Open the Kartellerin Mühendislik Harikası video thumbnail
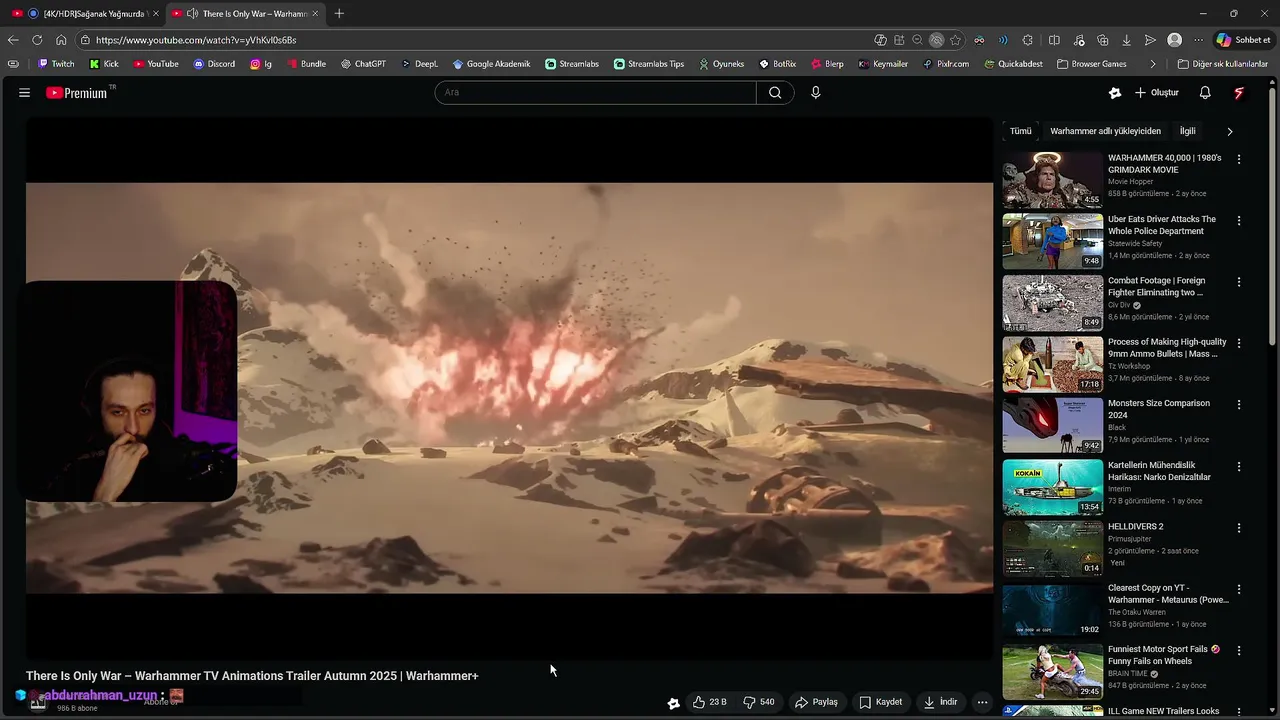Image resolution: width=1280 pixels, height=720 pixels. (x=1053, y=487)
